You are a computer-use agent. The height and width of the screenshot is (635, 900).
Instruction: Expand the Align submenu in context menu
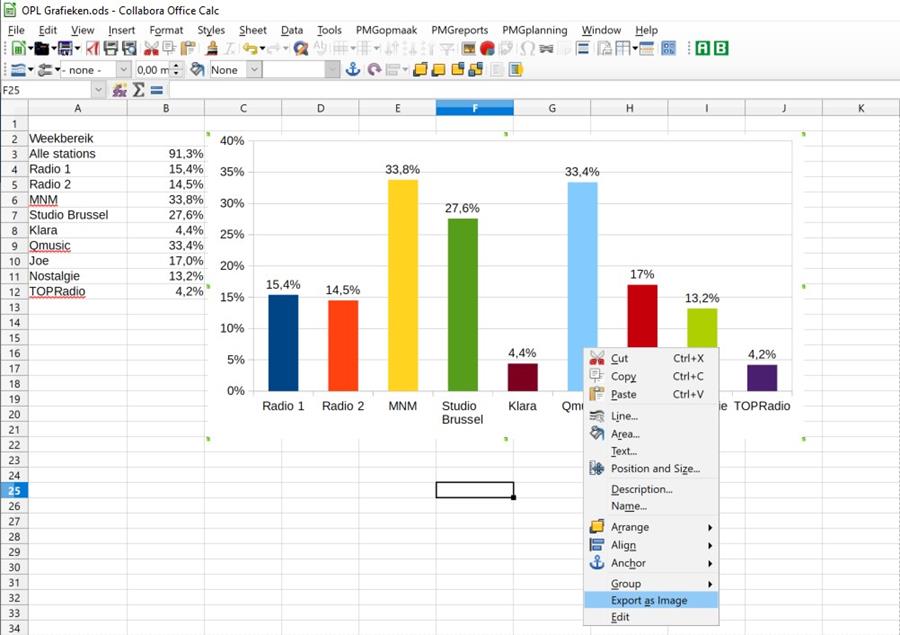pos(651,545)
